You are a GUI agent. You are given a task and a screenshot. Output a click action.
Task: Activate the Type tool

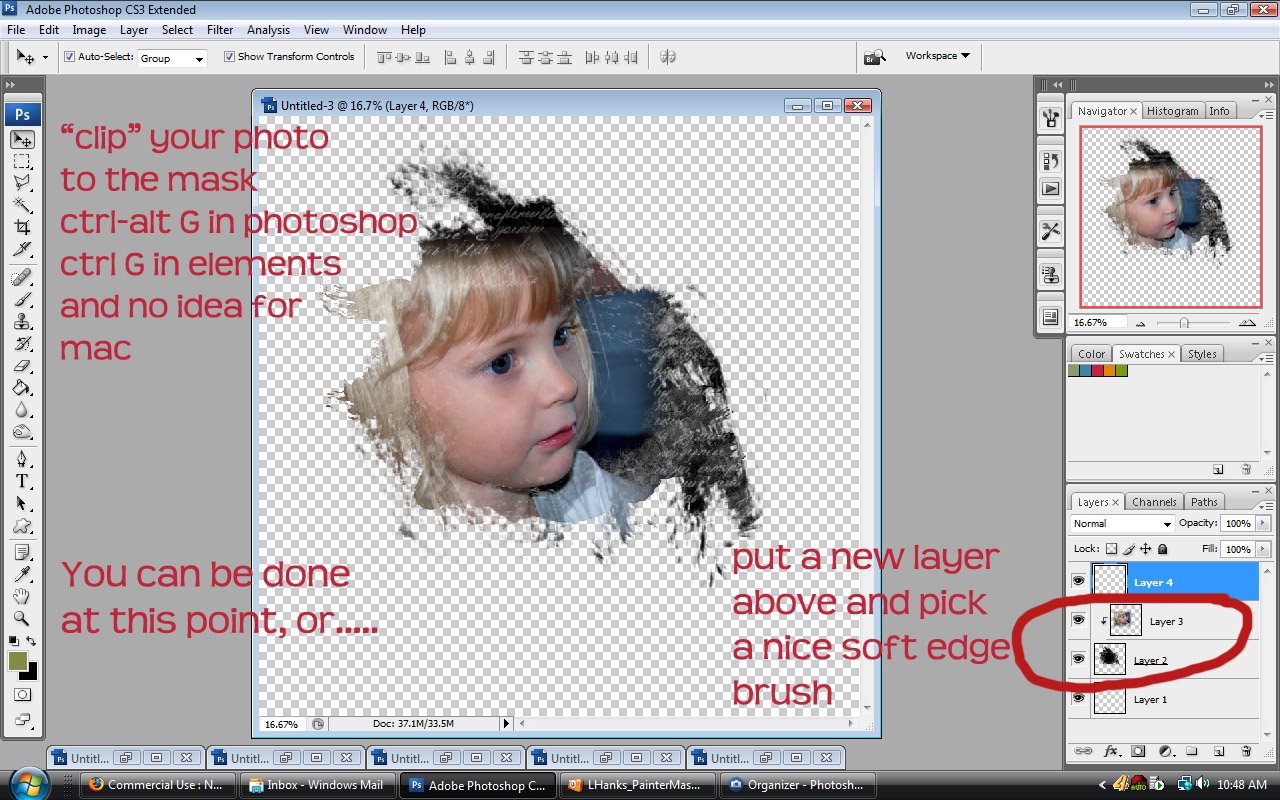pos(22,481)
